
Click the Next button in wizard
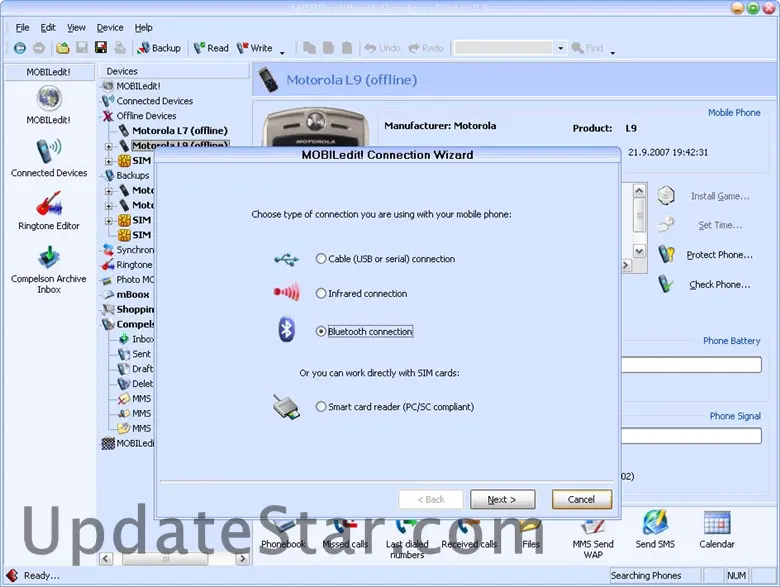(x=502, y=499)
